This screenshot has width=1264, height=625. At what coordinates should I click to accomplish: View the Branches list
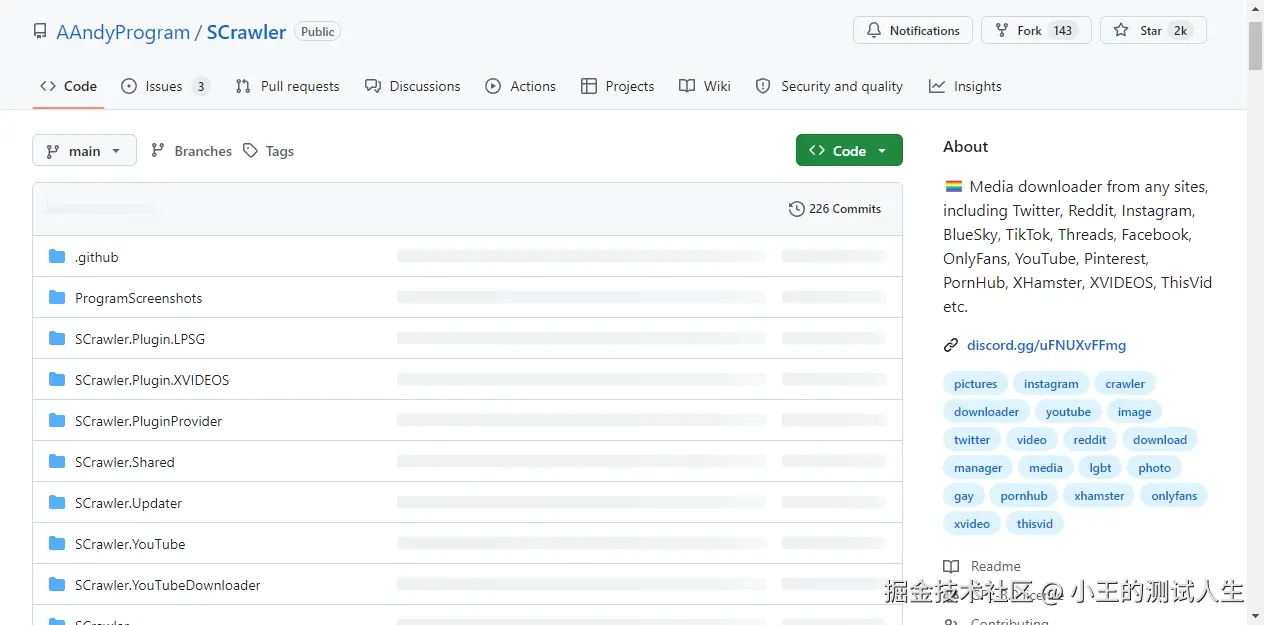(191, 151)
